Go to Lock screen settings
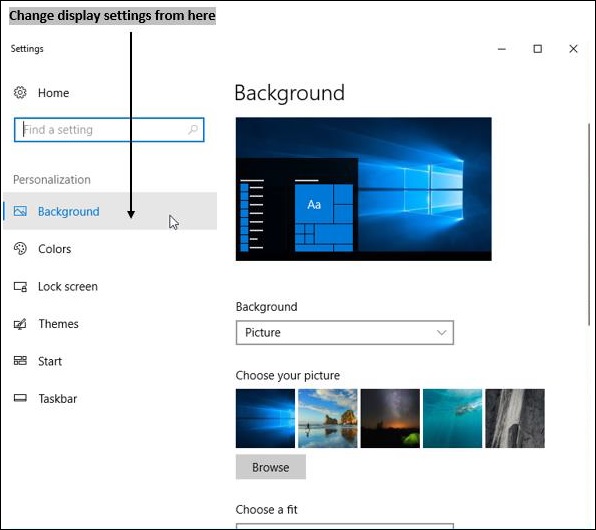 pos(68,286)
